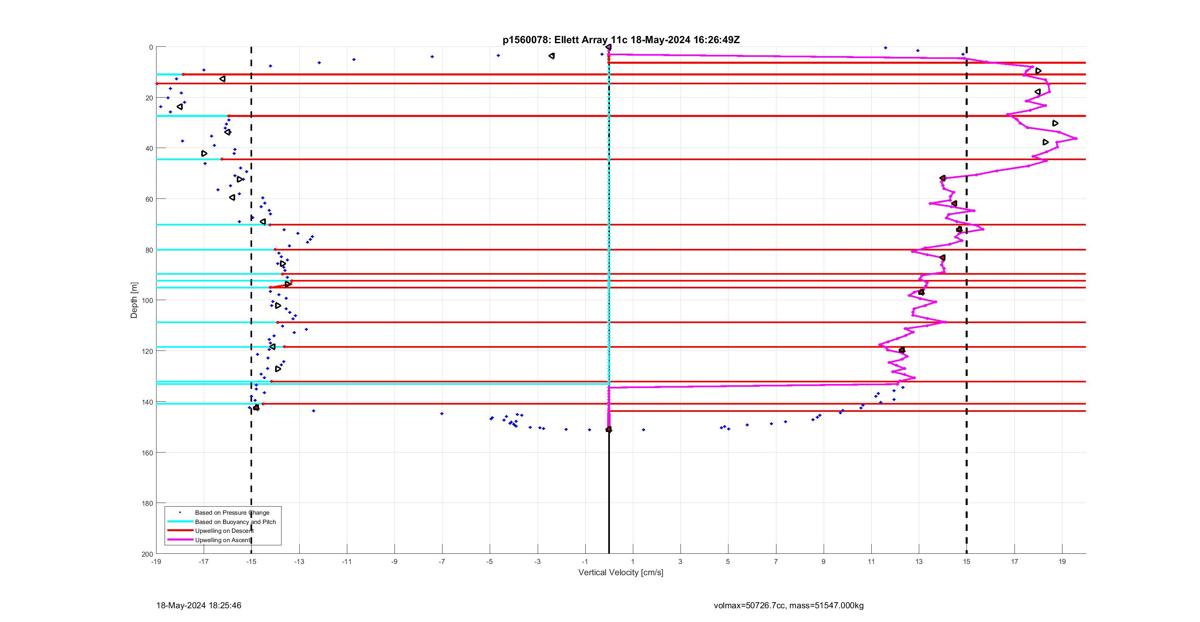Click positive x-axis tick label '15'
Image resolution: width=1200 pixels, height=622 pixels.
pos(967,562)
